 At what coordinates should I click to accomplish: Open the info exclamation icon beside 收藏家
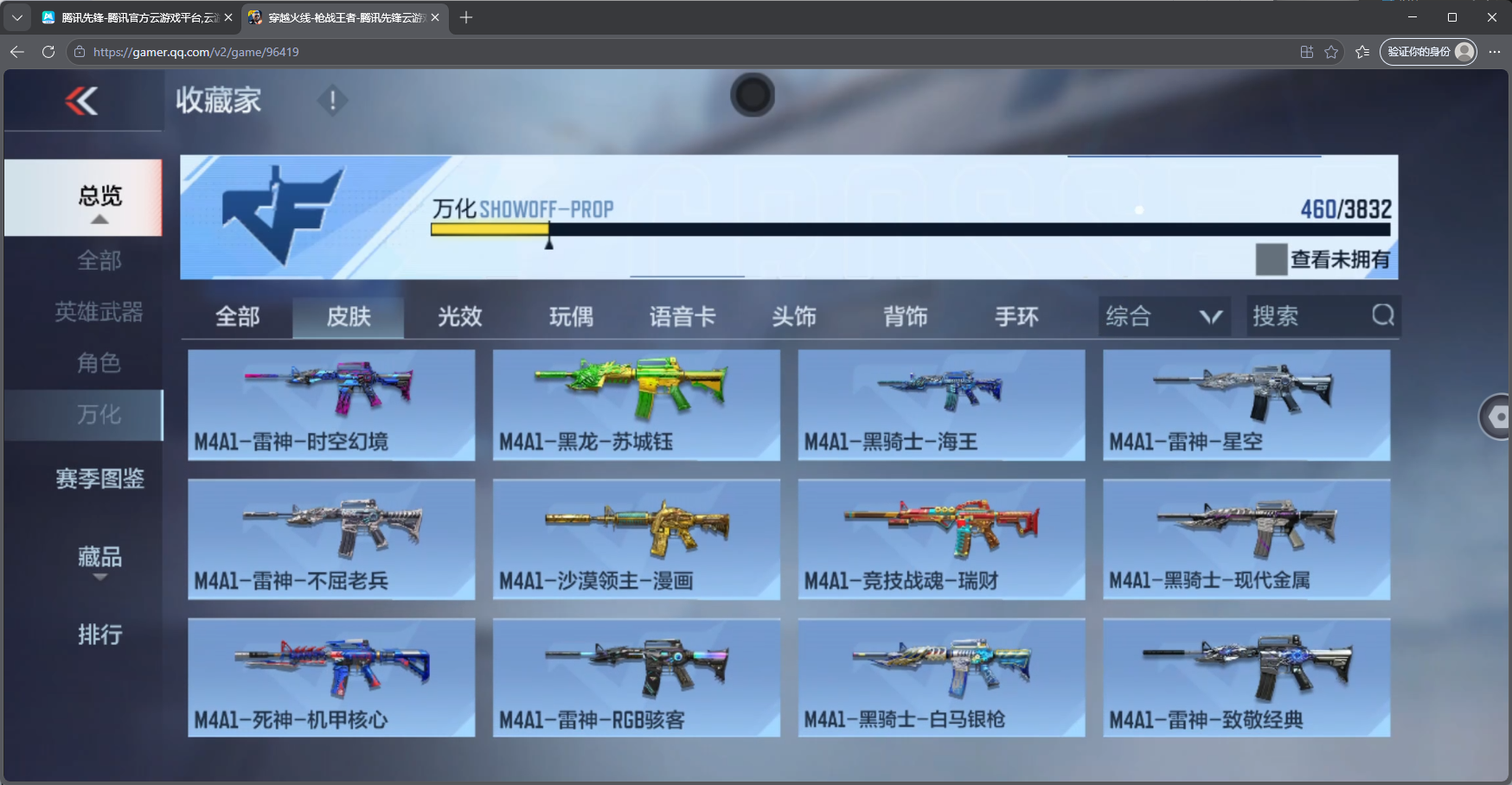click(x=332, y=101)
